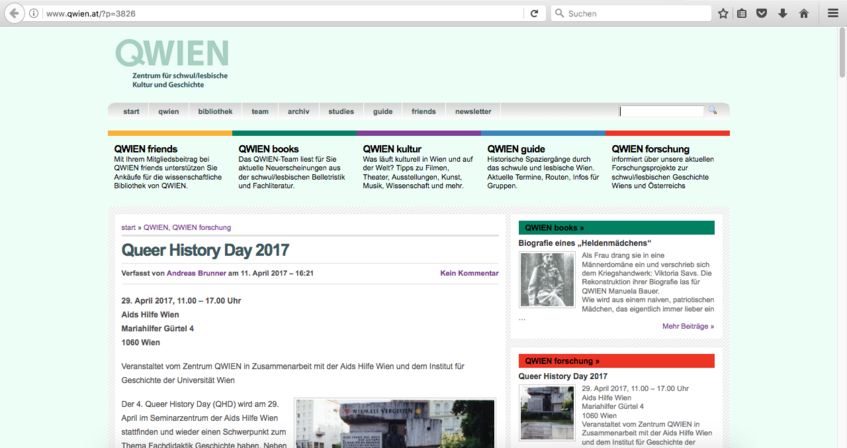Image resolution: width=847 pixels, height=448 pixels.
Task: Click the text 'Aids Hilfe Wien' in article
Action: click(x=150, y=315)
